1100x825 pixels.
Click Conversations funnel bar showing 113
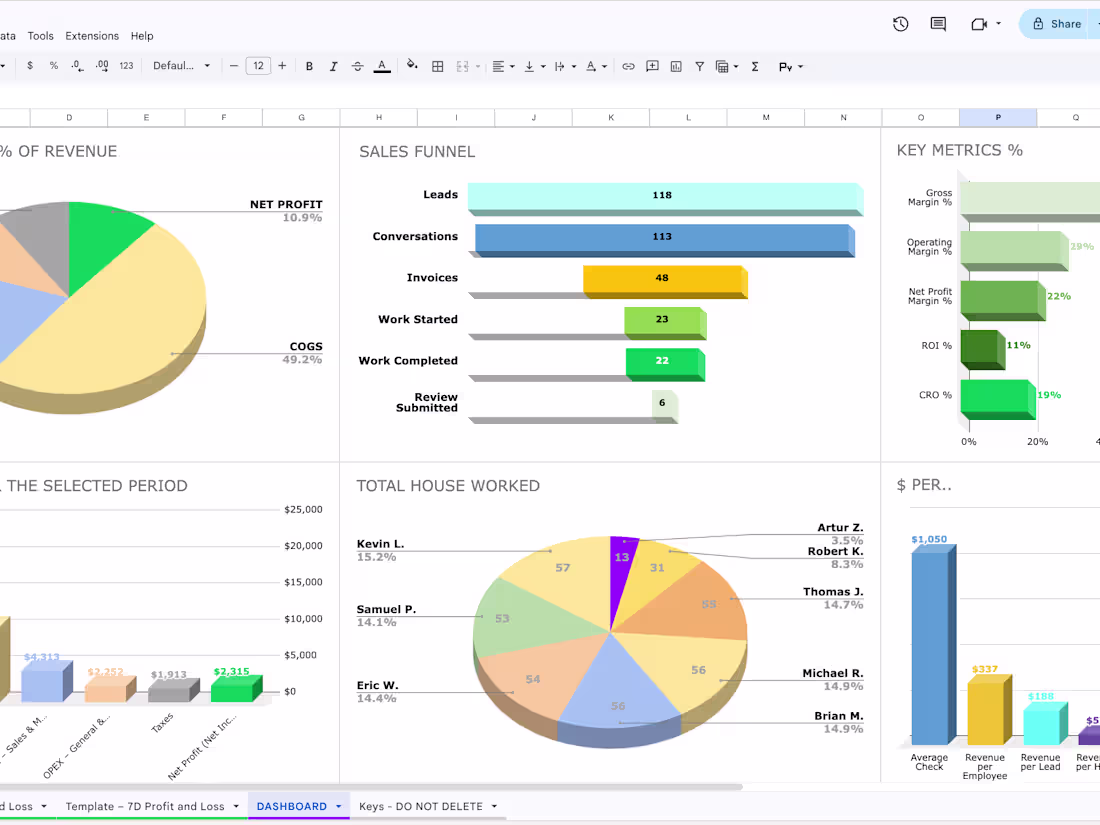[x=665, y=239]
